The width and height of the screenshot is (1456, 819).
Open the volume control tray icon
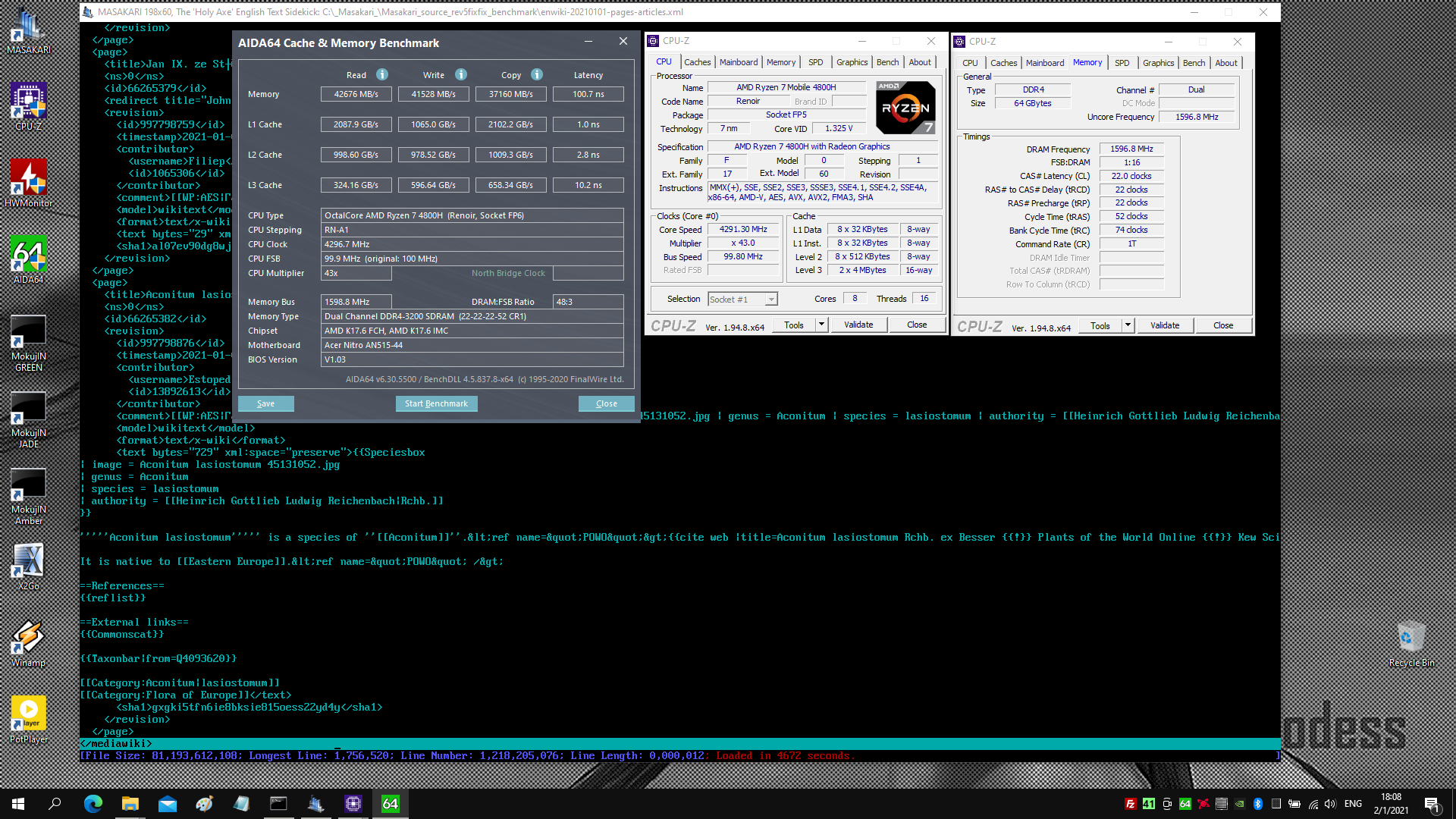coord(1330,804)
